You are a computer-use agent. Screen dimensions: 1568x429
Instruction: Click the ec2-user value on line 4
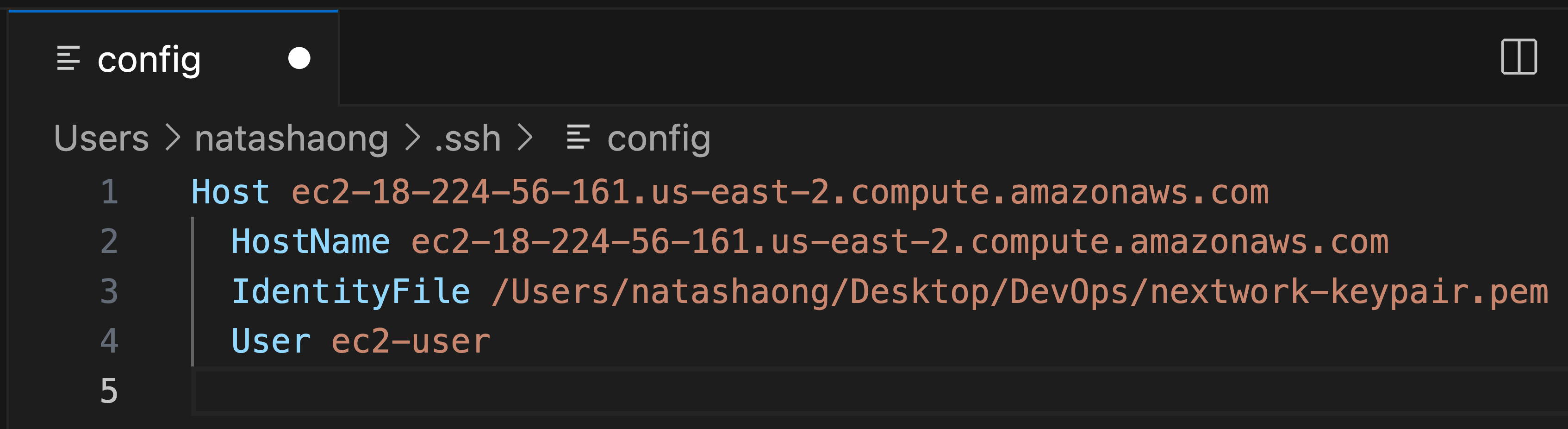(411, 341)
